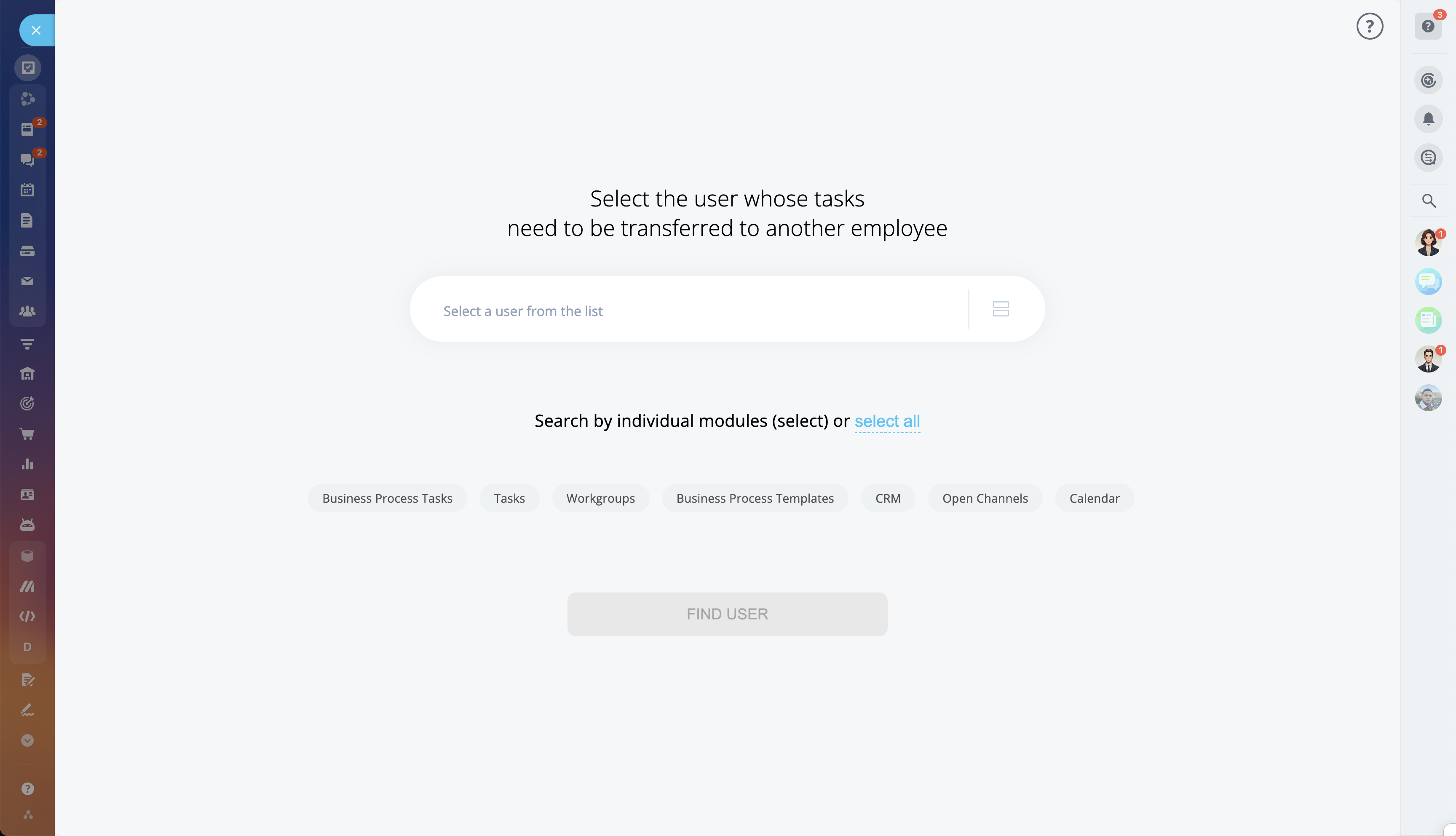Toggle the Workgroups module chip
This screenshot has height=836, width=1456.
pos(600,498)
